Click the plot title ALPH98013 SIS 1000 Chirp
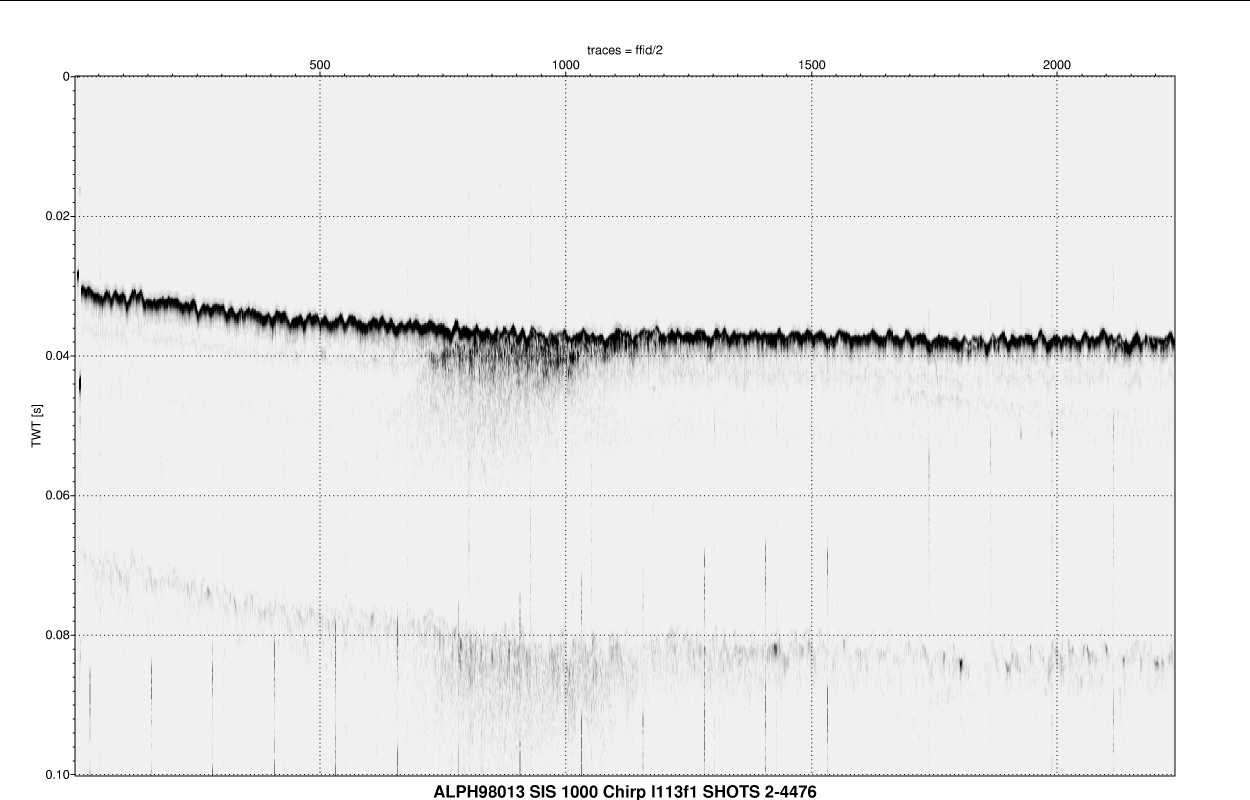1250x800 pixels. click(625, 791)
